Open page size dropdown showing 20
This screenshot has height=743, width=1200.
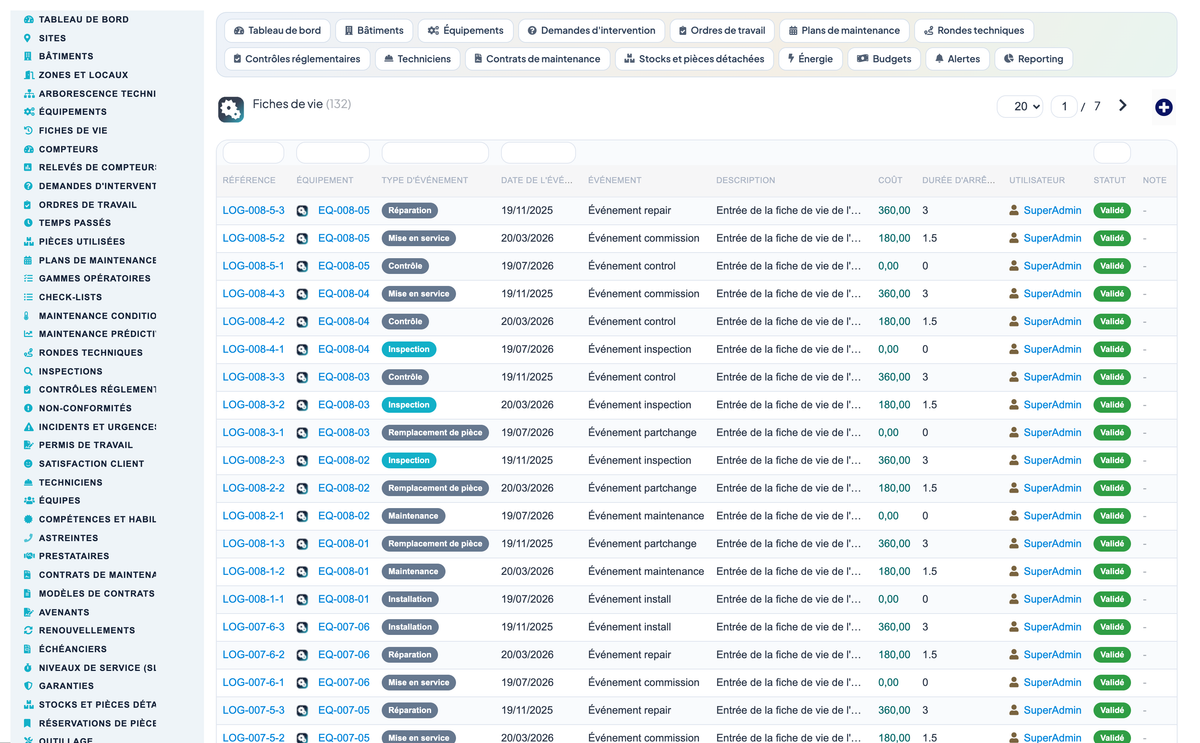1020,106
